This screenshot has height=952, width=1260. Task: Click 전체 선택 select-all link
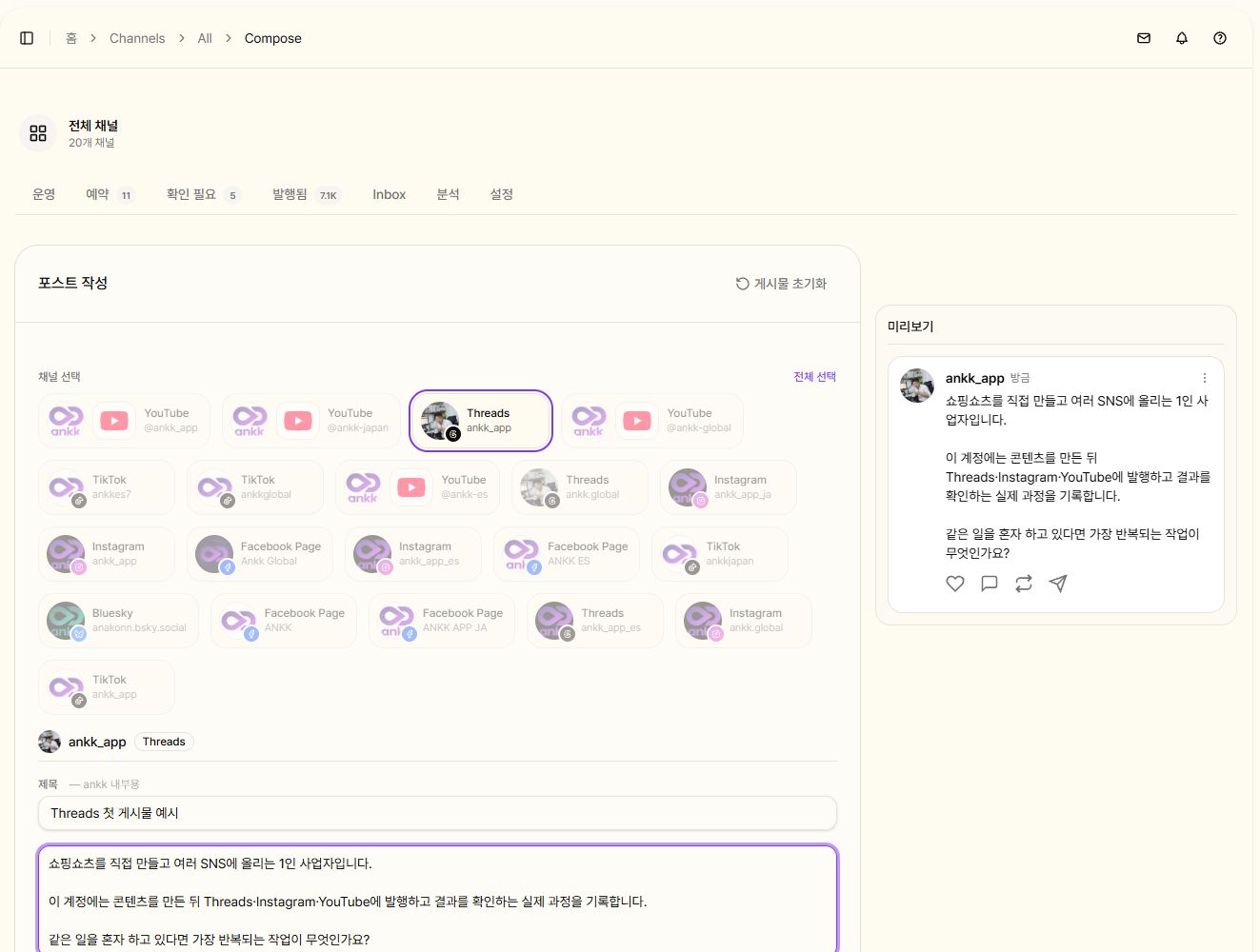pyautogui.click(x=814, y=376)
